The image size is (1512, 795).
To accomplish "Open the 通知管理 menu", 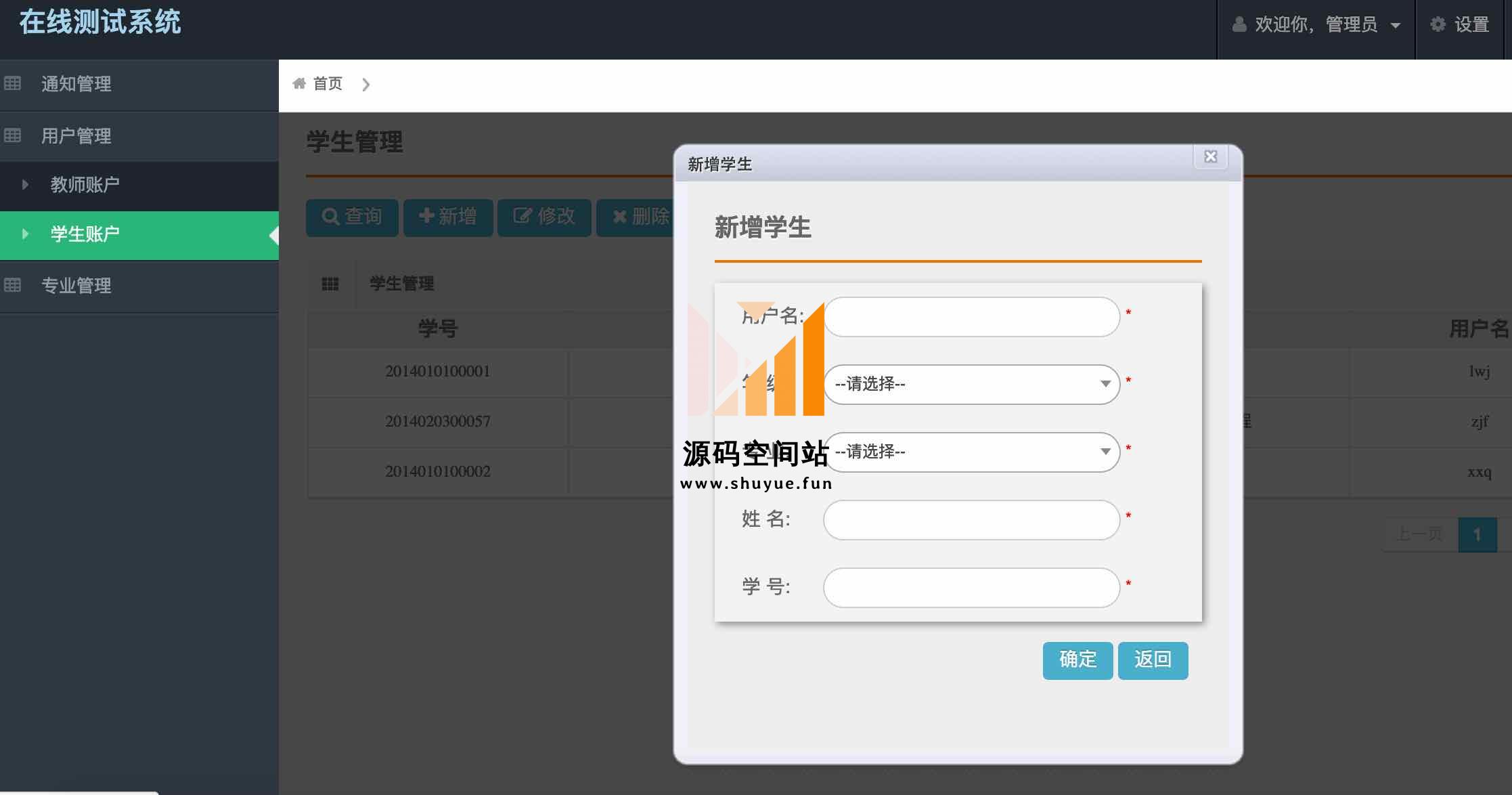I will pyautogui.click(x=139, y=84).
